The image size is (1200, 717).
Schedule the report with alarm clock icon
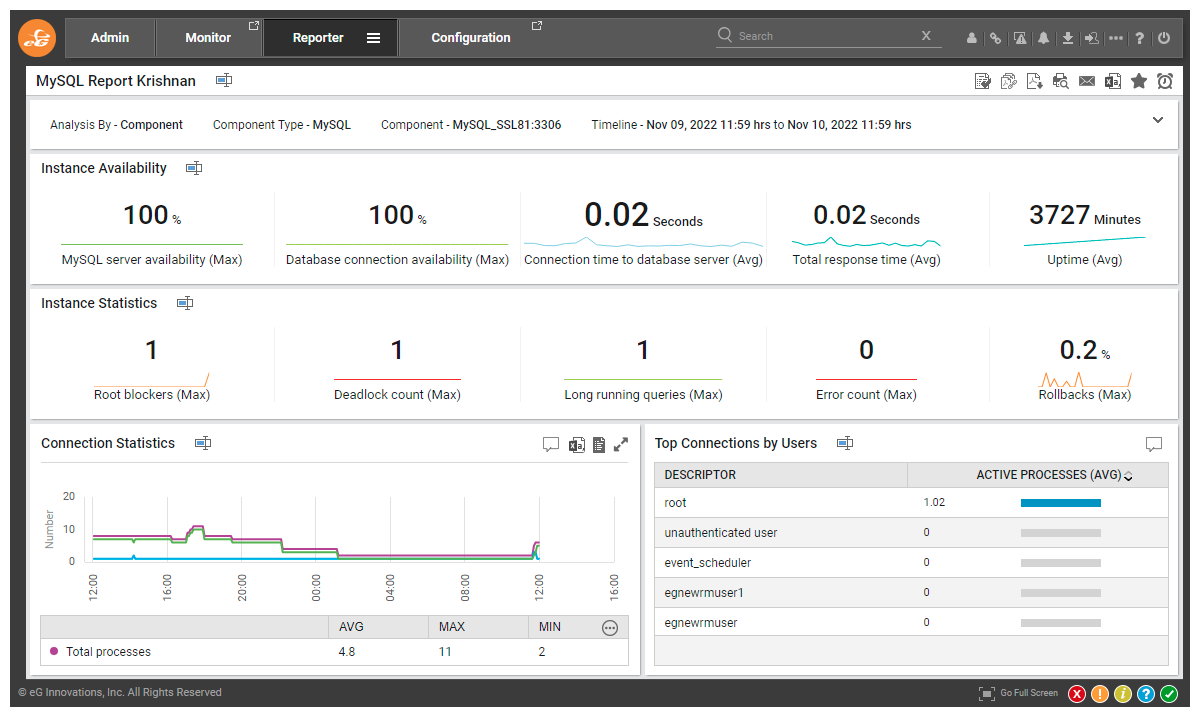1165,81
